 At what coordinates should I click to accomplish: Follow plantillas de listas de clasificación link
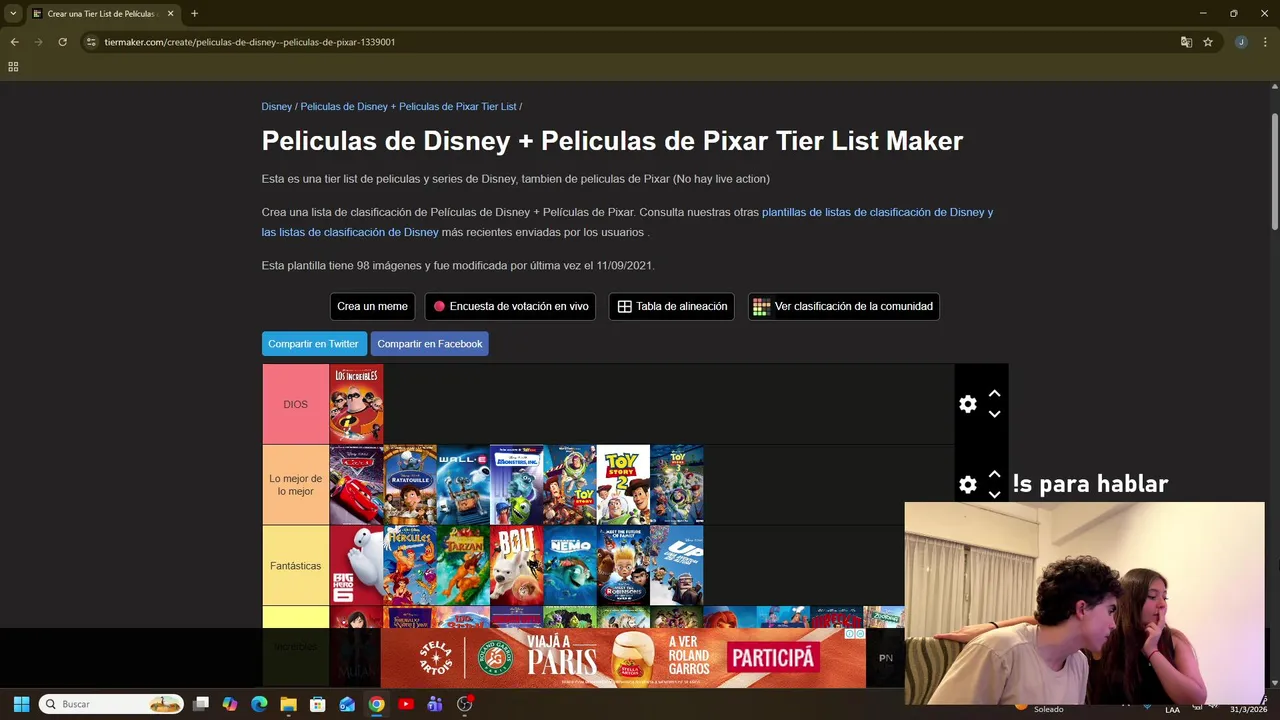877,212
